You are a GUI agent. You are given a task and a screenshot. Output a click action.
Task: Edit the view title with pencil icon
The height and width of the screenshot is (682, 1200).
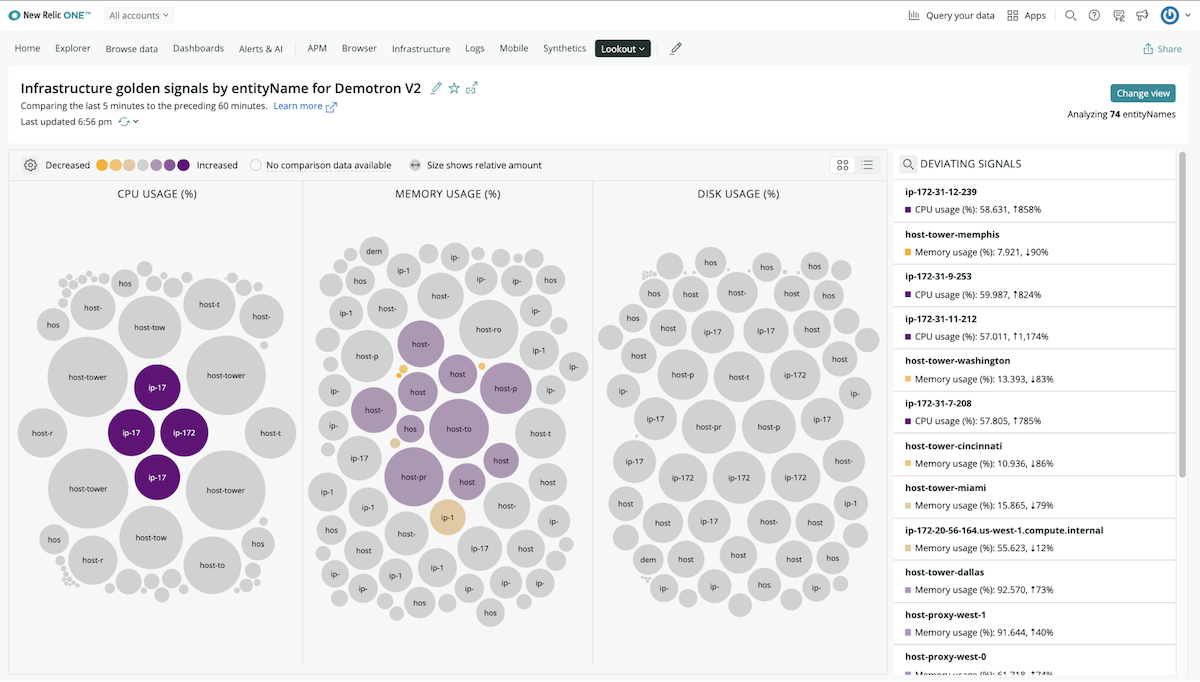[436, 88]
